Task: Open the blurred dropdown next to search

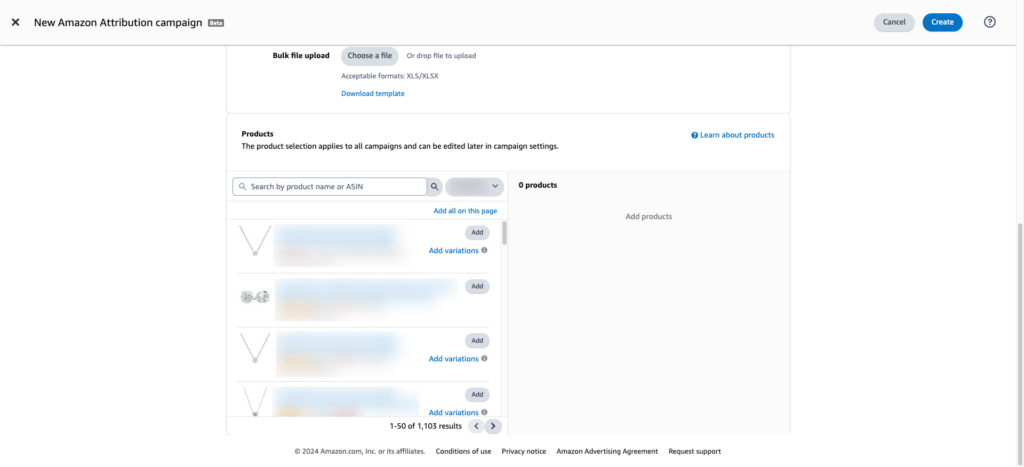Action: [475, 187]
